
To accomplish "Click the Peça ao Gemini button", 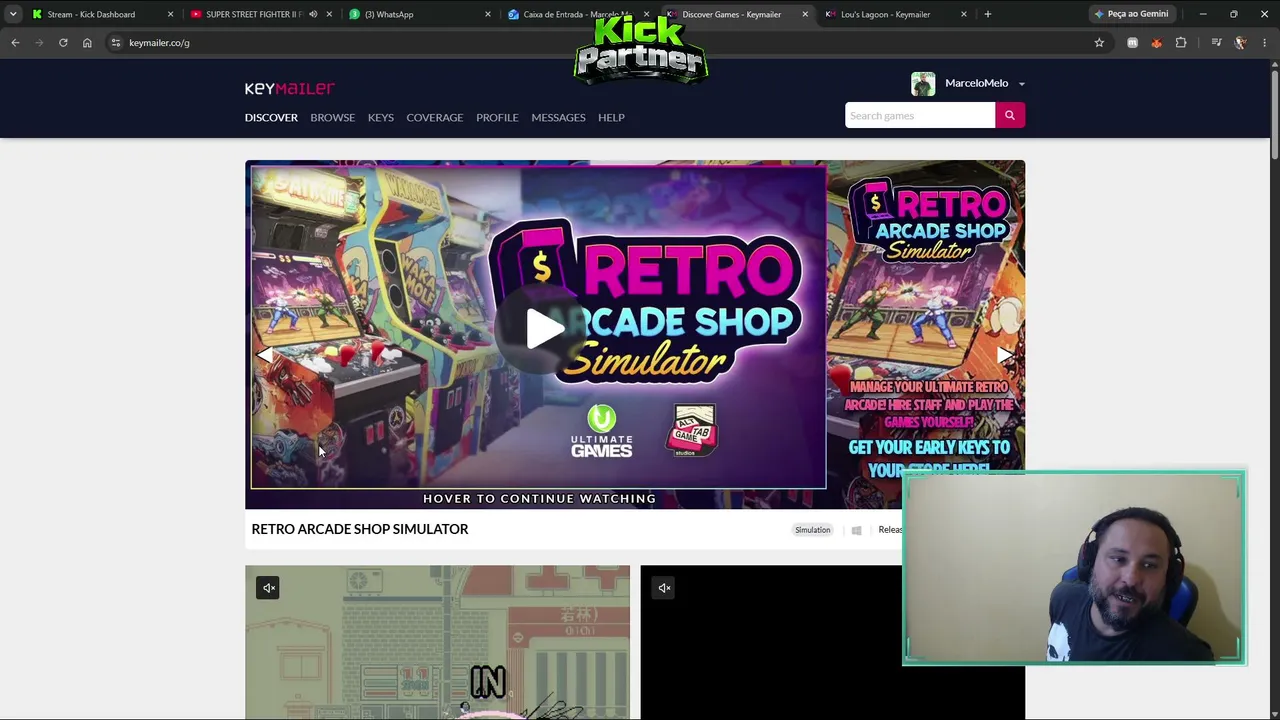I will coord(1131,14).
